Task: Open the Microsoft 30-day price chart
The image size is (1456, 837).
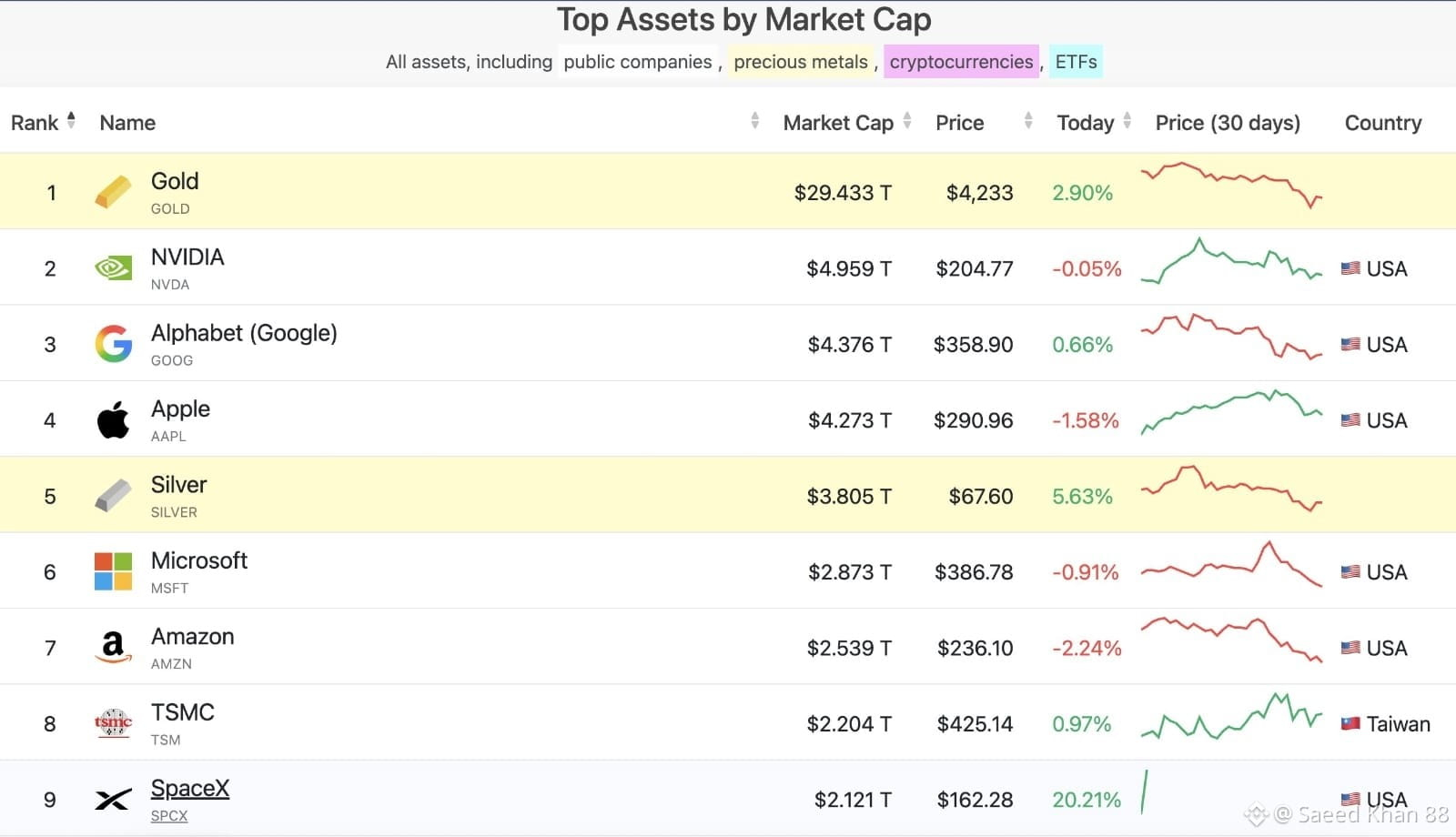Action: pyautogui.click(x=1231, y=564)
